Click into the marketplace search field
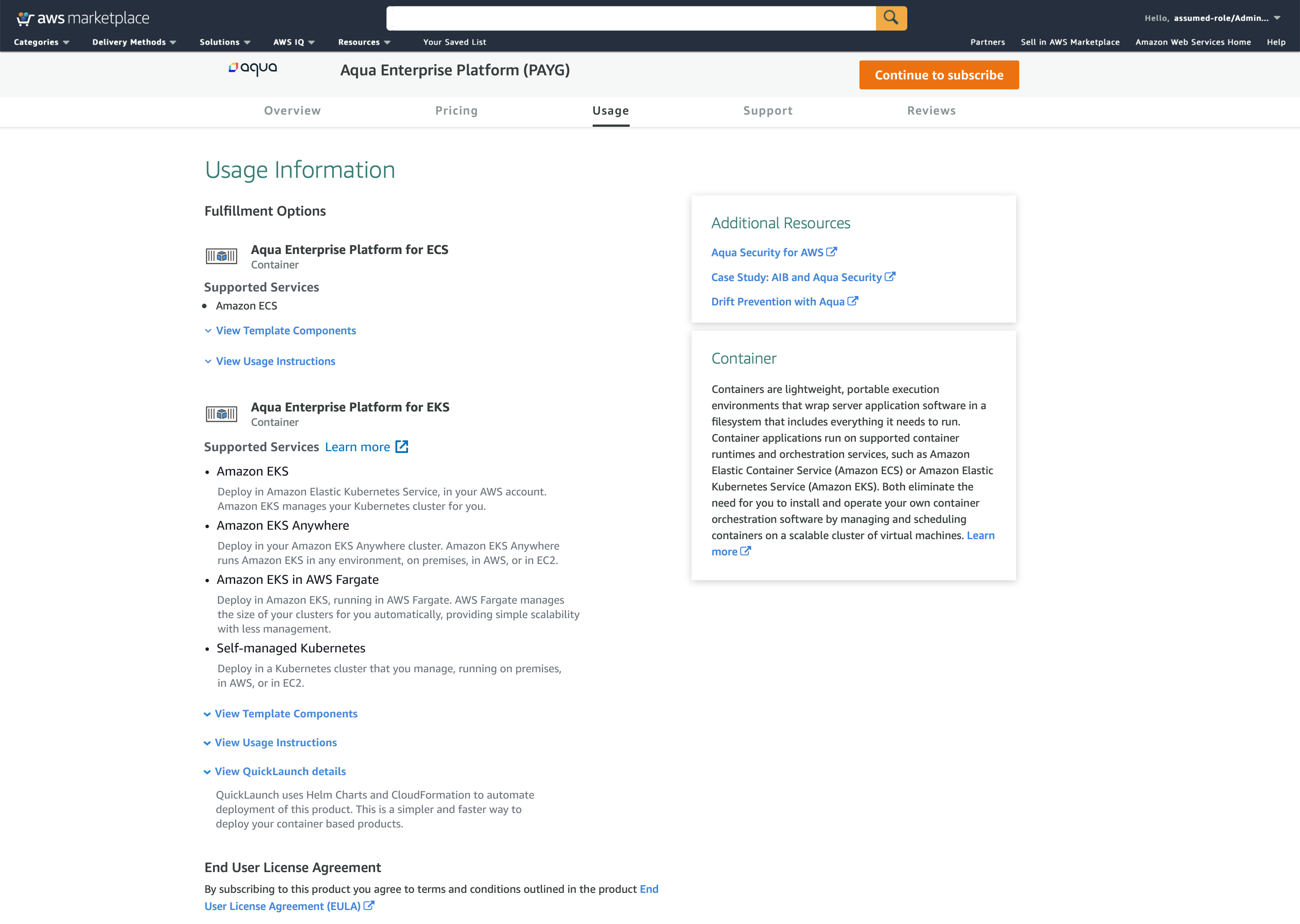The width and height of the screenshot is (1300, 924). click(631, 18)
